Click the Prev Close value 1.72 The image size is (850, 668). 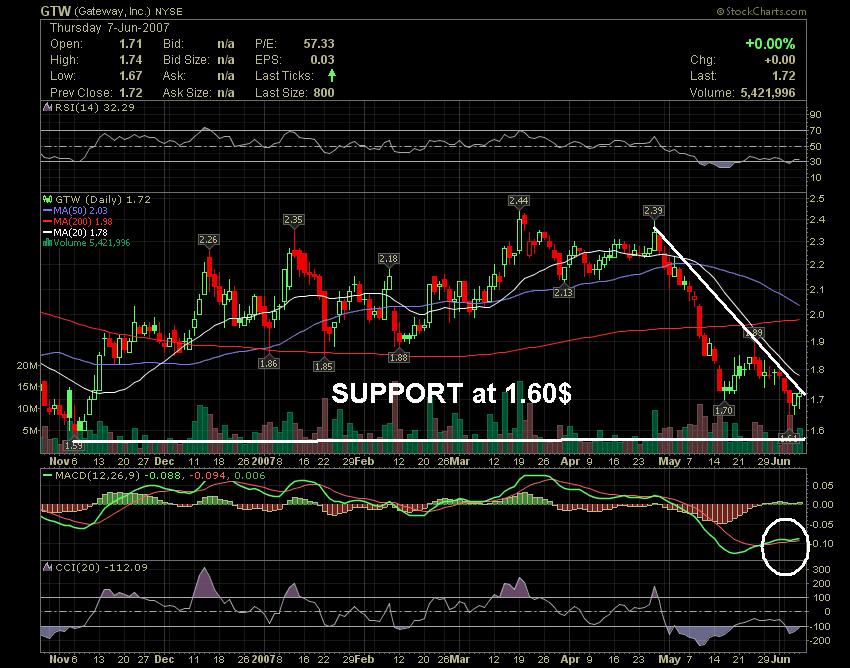tap(131, 93)
